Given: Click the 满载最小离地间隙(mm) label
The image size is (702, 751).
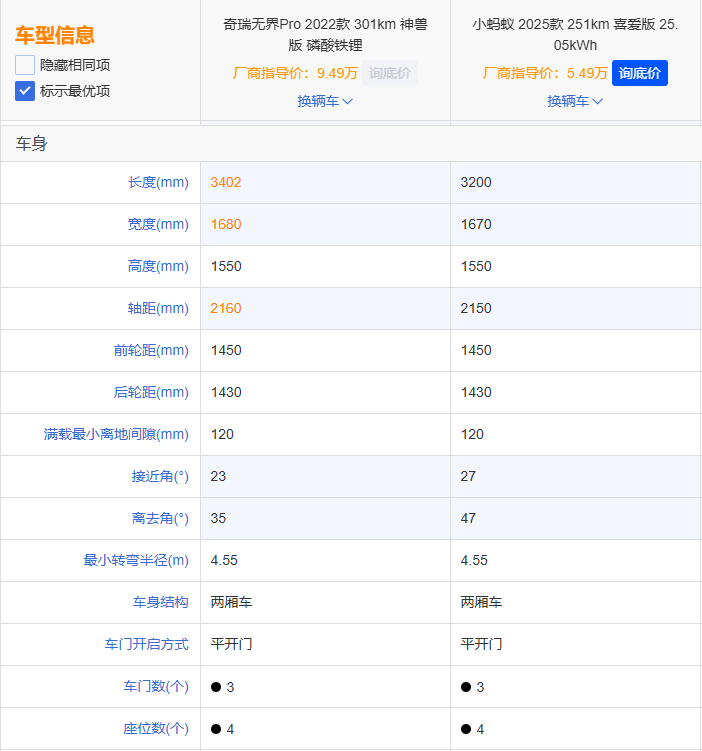Looking at the screenshot, I should [116, 434].
